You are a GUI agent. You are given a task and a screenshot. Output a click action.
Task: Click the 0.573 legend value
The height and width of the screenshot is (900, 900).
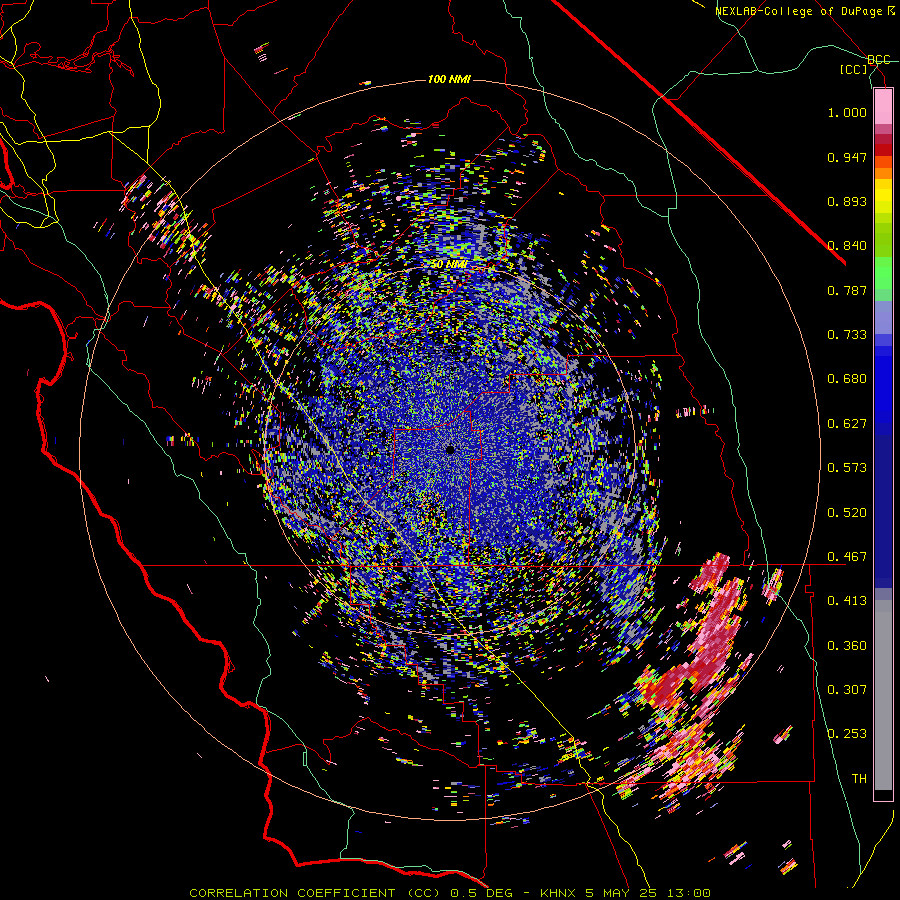[847, 468]
